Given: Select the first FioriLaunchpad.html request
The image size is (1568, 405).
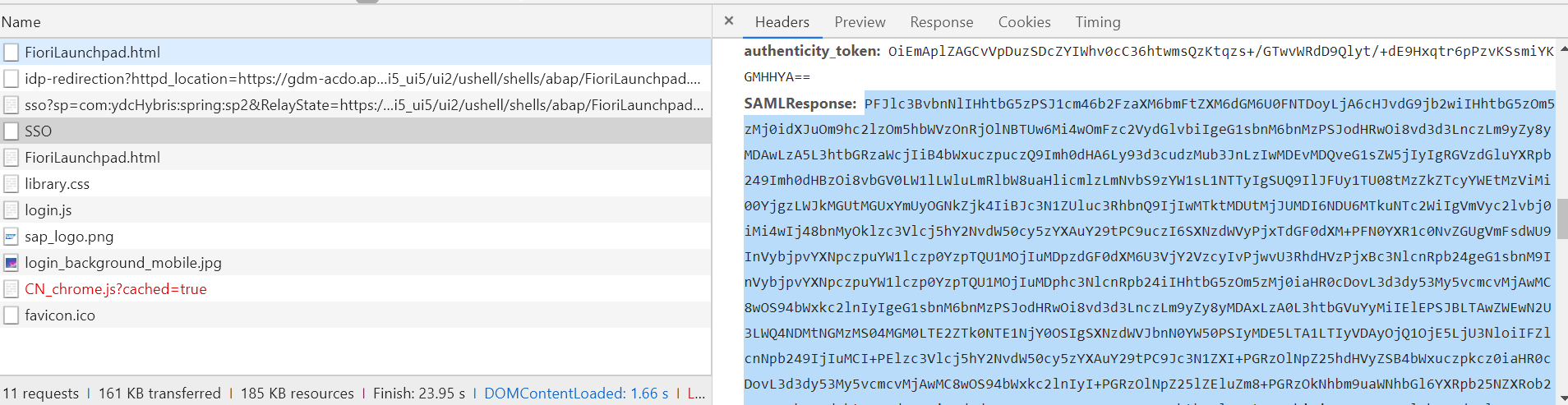Looking at the screenshot, I should coord(355,53).
